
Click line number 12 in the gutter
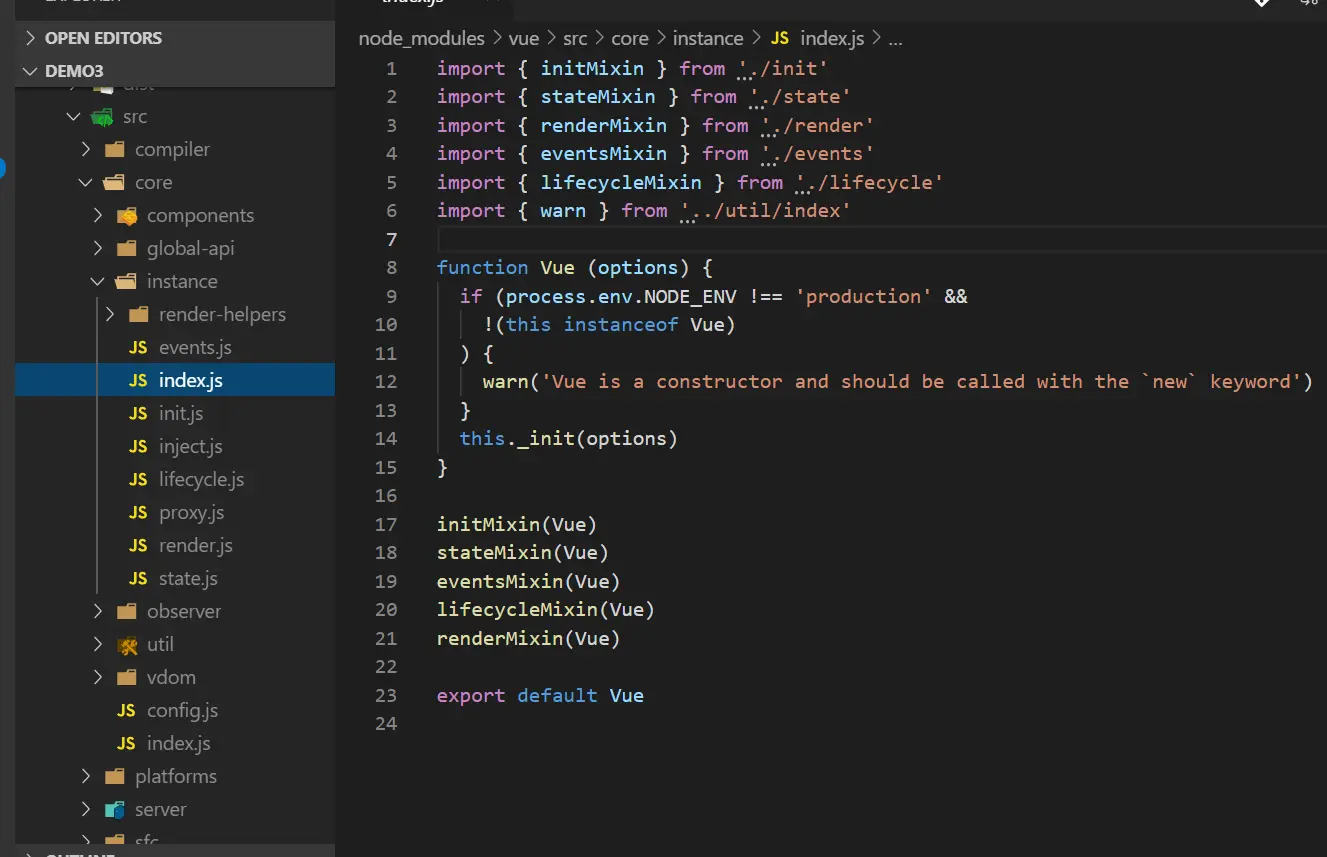386,382
